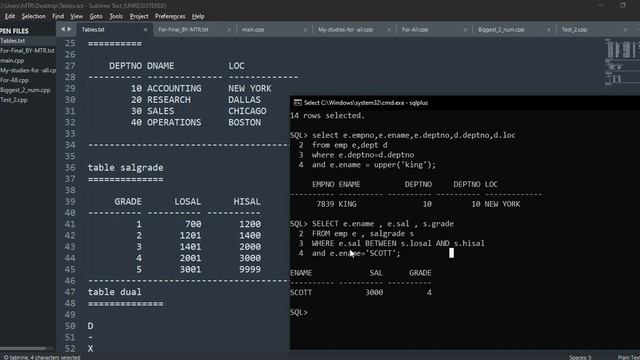Open the Goto menu
The width and height of the screenshot is (640, 360).
(96, 16)
